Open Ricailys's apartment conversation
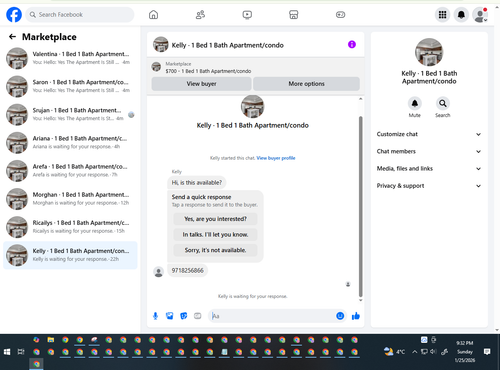 pos(70,227)
